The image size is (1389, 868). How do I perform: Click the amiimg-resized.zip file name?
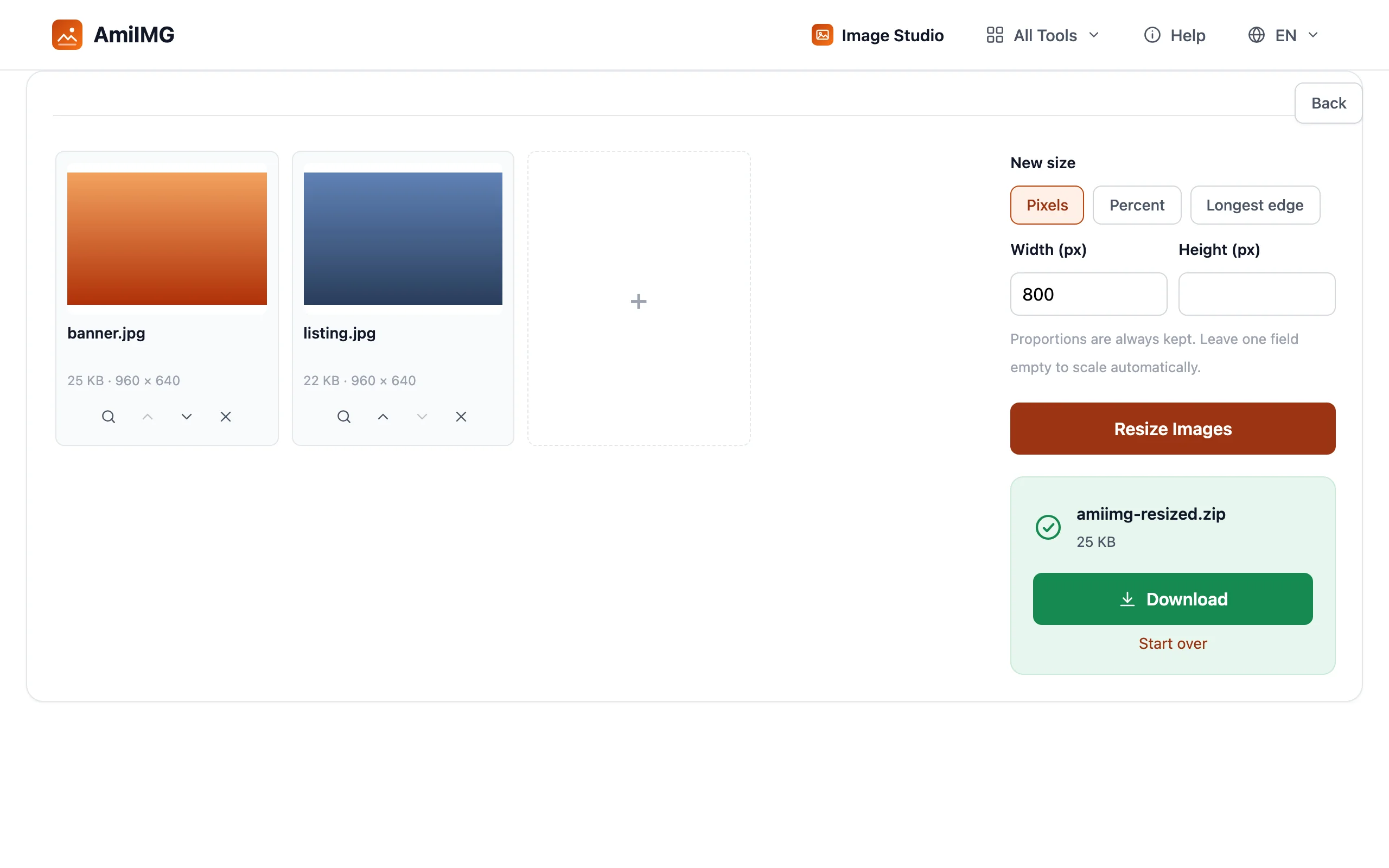click(1150, 514)
